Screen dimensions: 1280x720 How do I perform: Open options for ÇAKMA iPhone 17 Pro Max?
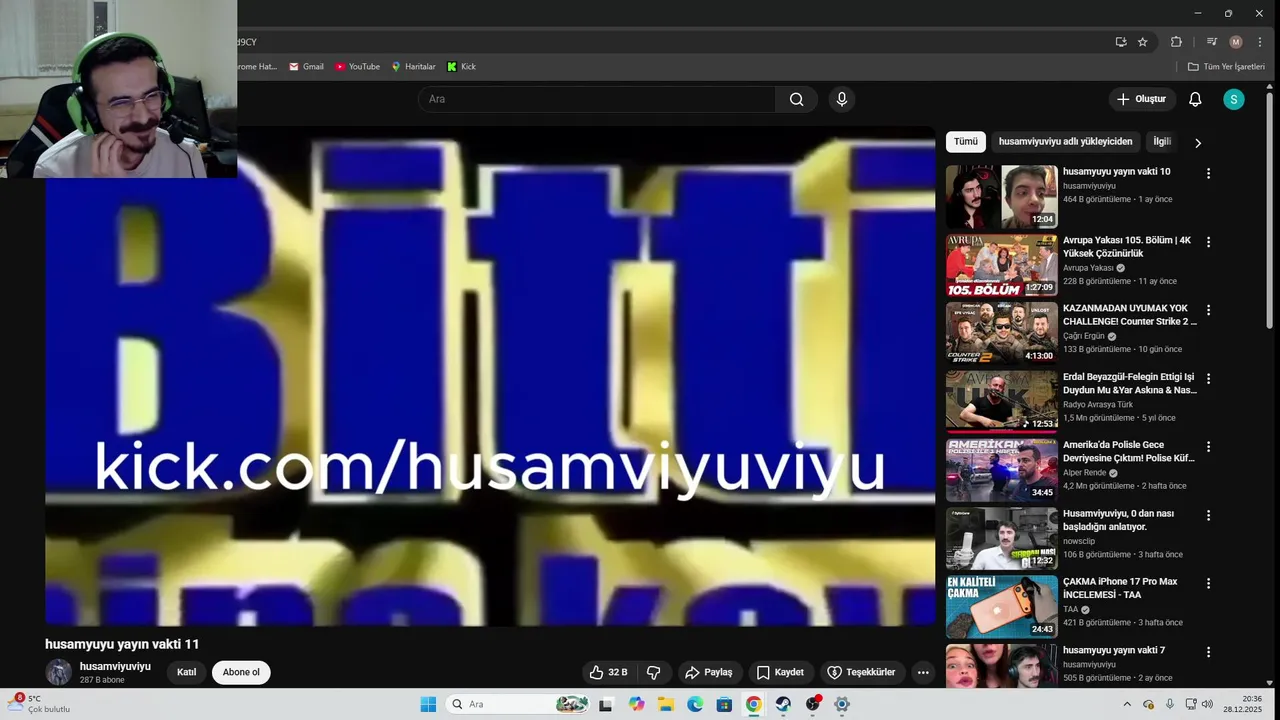(1208, 583)
